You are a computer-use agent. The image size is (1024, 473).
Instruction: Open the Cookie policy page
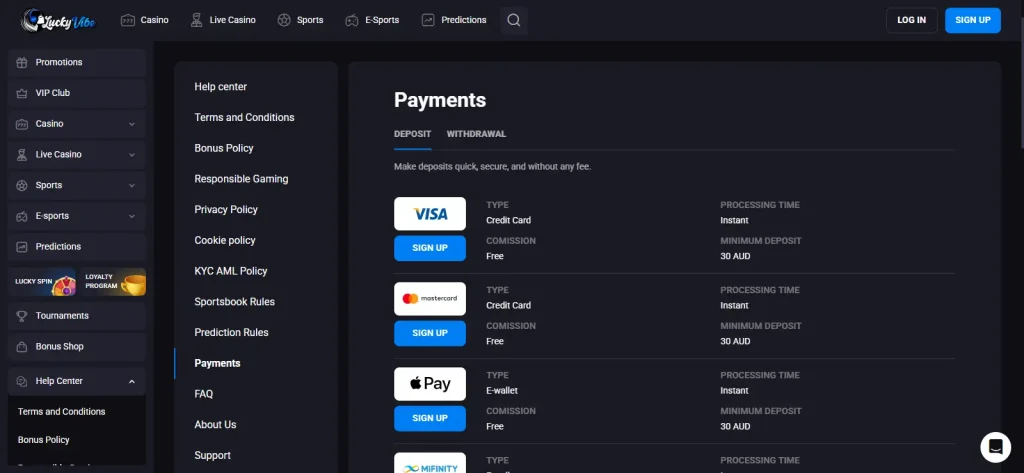pyautogui.click(x=225, y=240)
